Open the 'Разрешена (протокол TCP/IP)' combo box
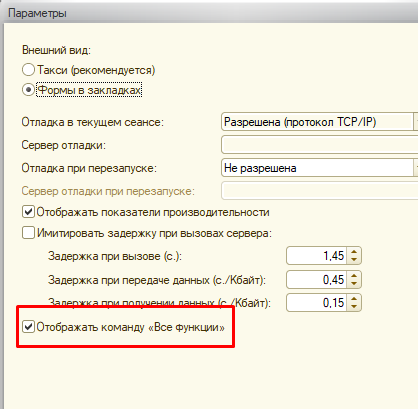The width and height of the screenshot is (418, 409). click(x=319, y=122)
